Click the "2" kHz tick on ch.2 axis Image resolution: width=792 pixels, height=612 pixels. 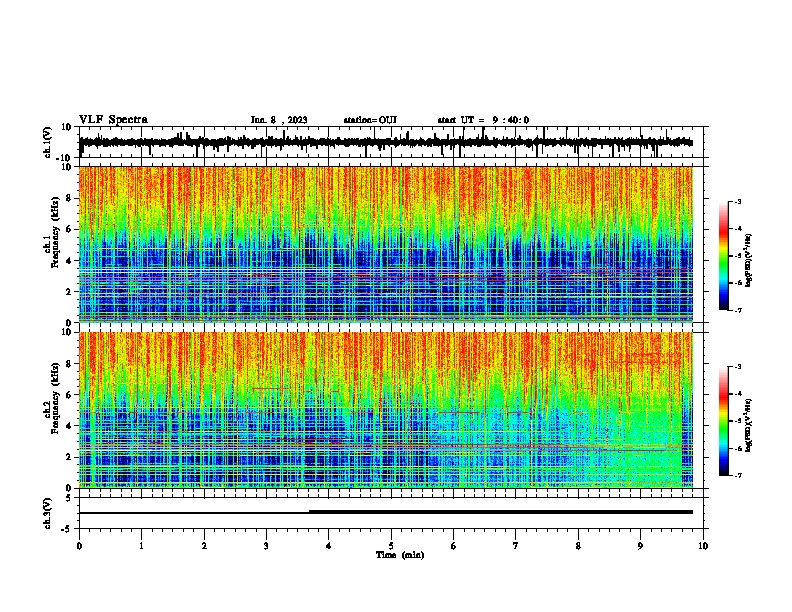tap(70, 457)
